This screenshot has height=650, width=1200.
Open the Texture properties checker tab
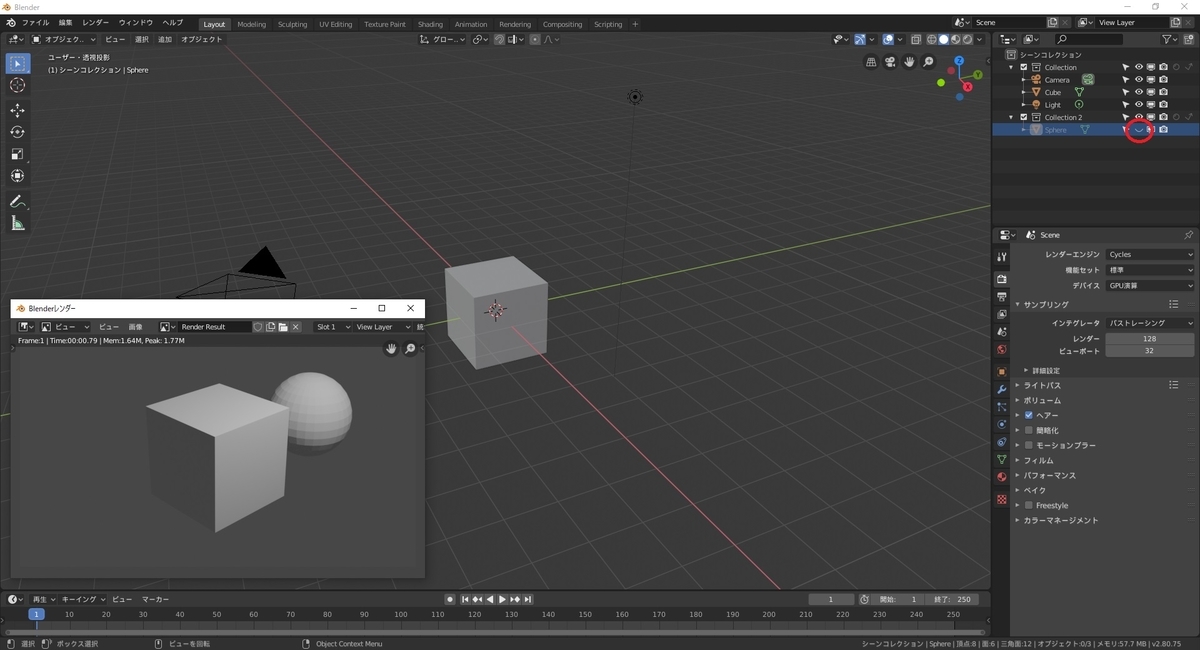point(1002,499)
